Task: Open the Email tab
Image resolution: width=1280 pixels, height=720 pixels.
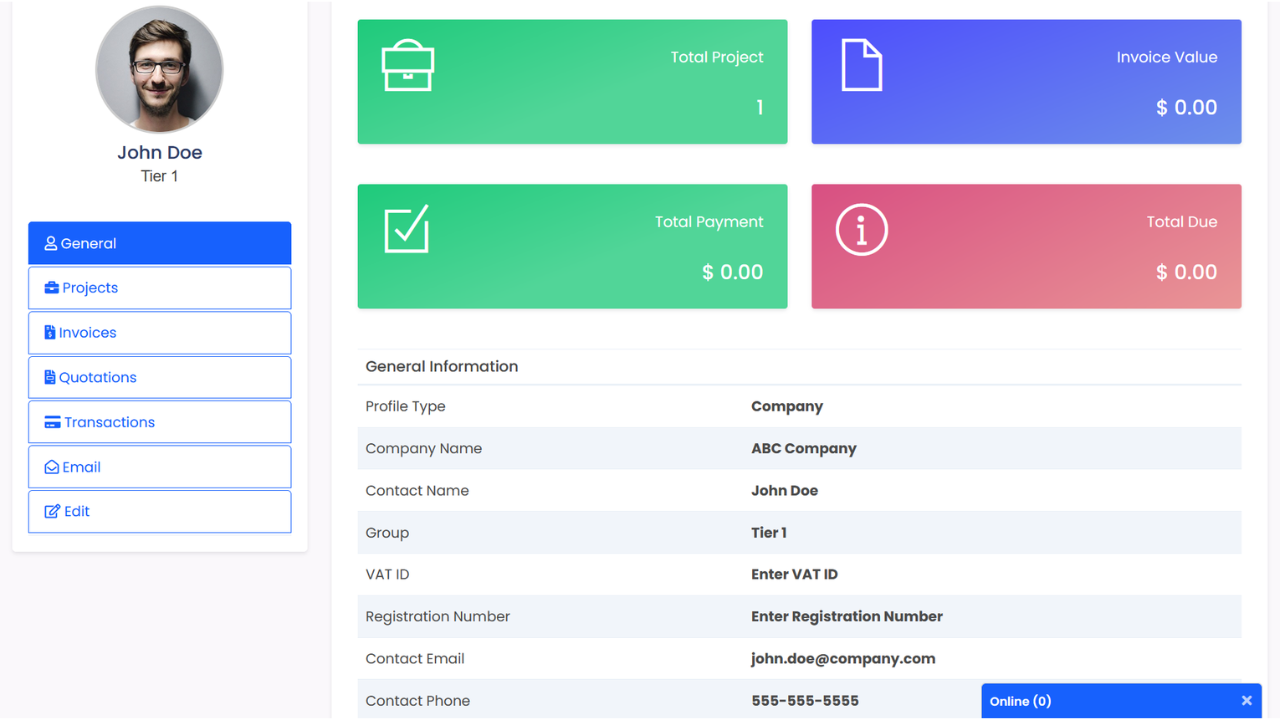Action: [160, 467]
